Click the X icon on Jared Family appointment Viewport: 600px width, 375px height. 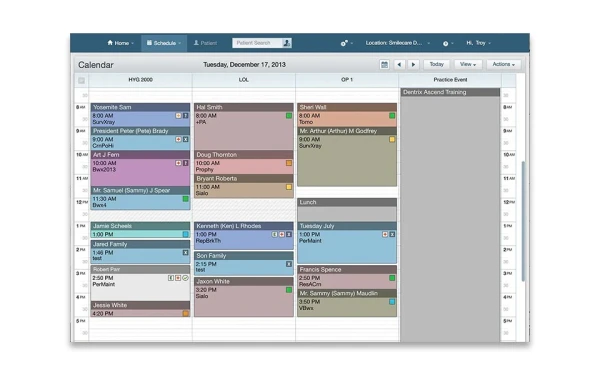pos(186,253)
